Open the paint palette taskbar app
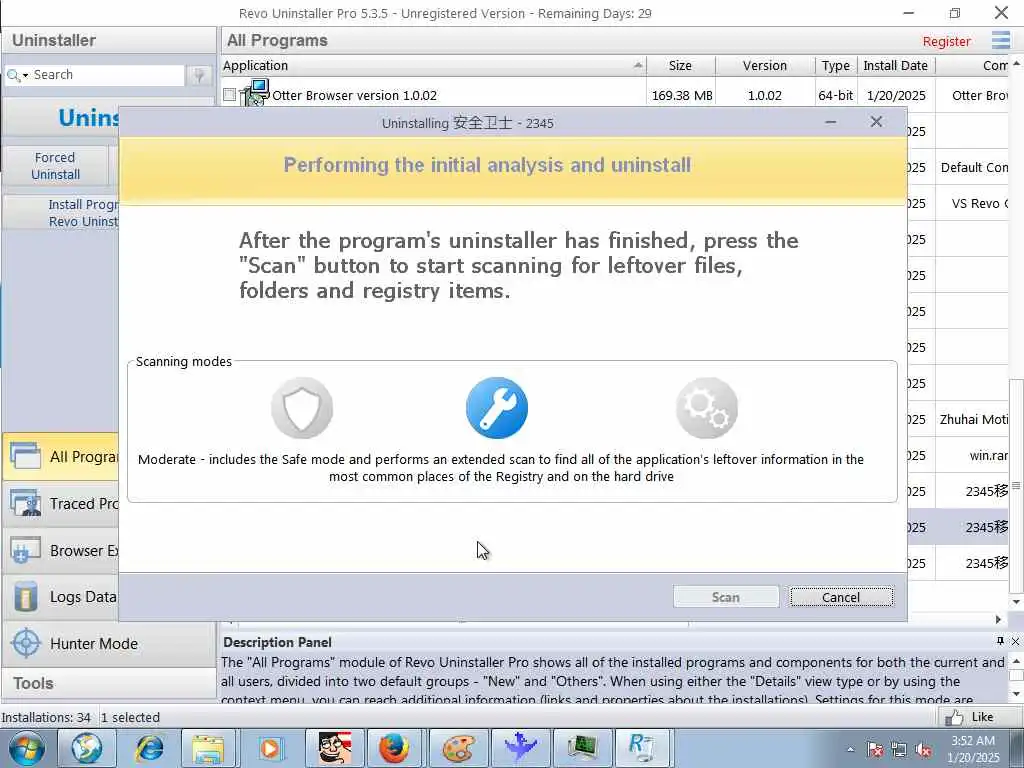The height and width of the screenshot is (768, 1024). point(458,748)
